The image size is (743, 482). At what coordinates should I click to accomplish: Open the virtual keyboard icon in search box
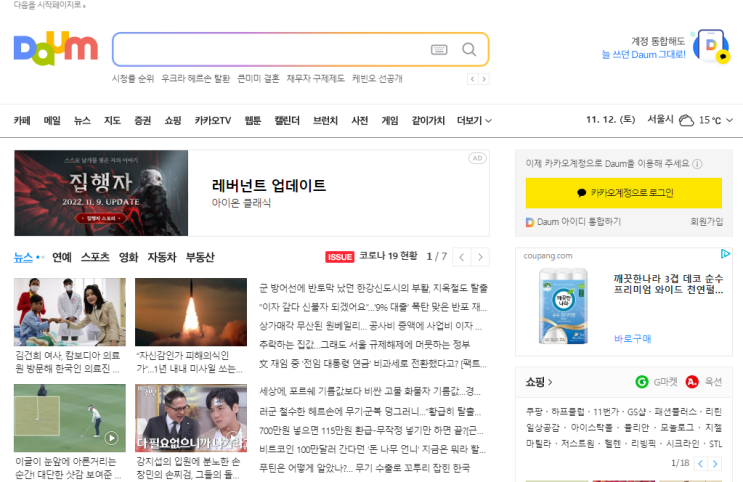pyautogui.click(x=439, y=49)
